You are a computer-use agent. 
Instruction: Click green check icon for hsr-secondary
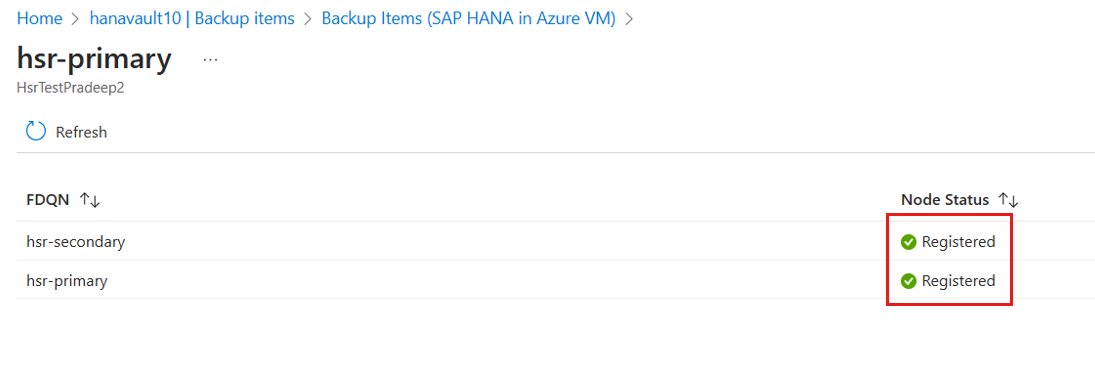(909, 242)
